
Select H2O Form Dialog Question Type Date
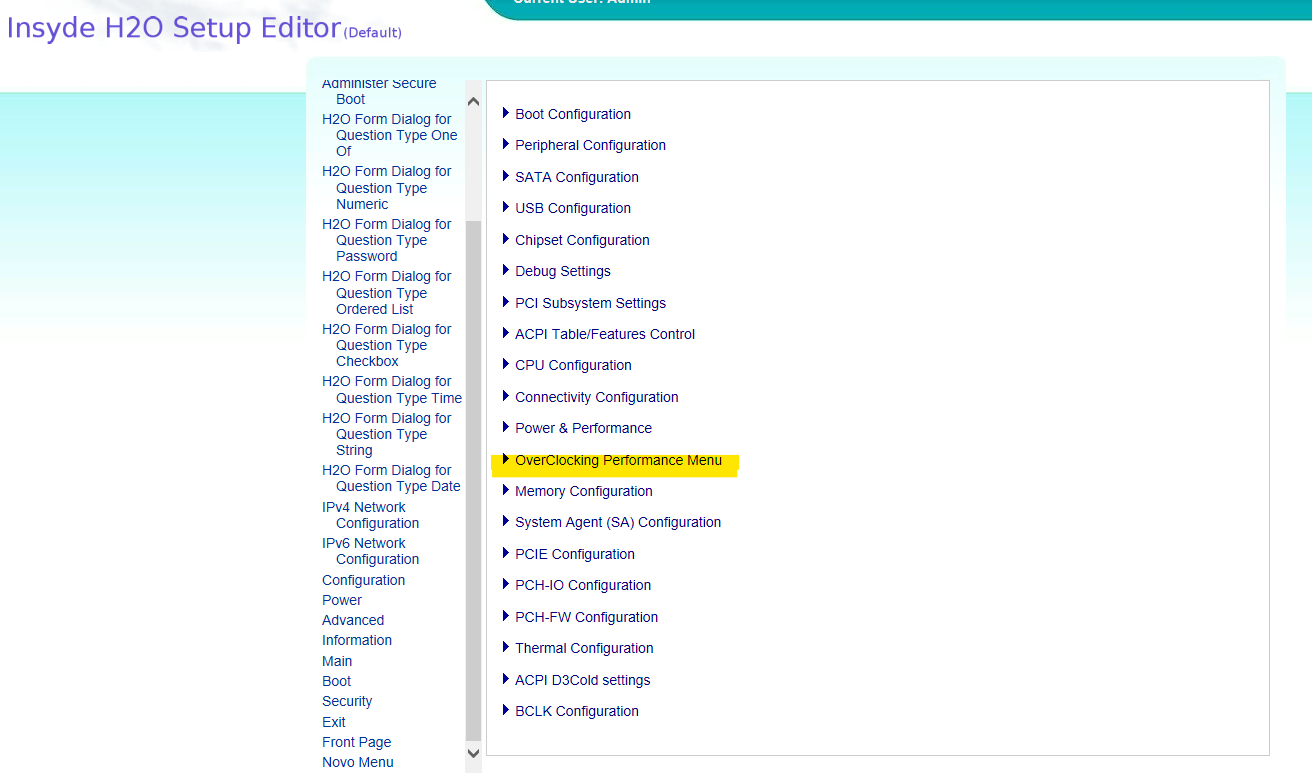(x=391, y=478)
